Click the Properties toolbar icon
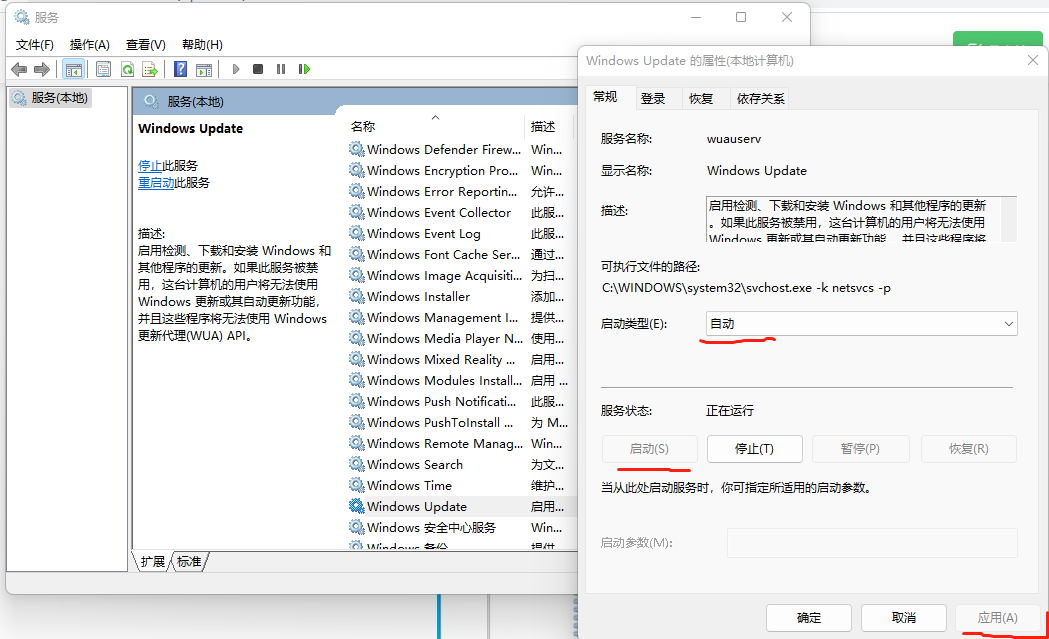 point(103,69)
